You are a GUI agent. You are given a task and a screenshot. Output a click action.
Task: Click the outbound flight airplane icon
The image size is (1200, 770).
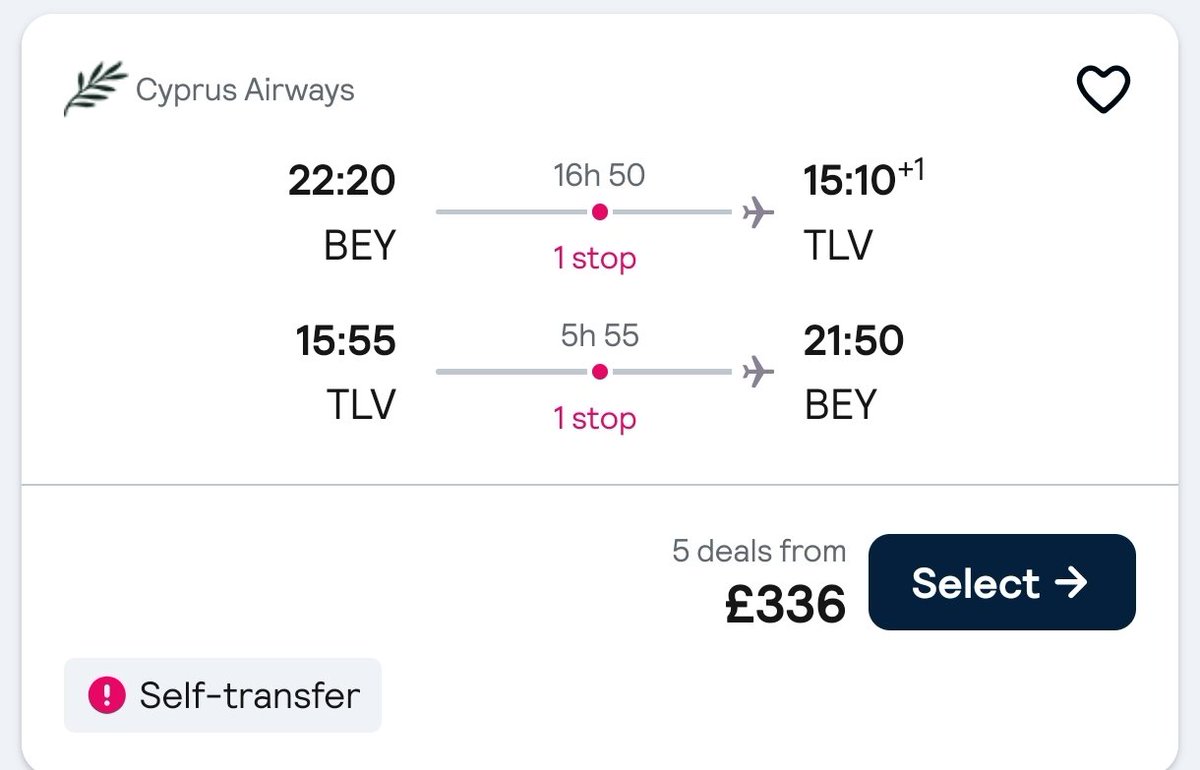pyautogui.click(x=759, y=212)
